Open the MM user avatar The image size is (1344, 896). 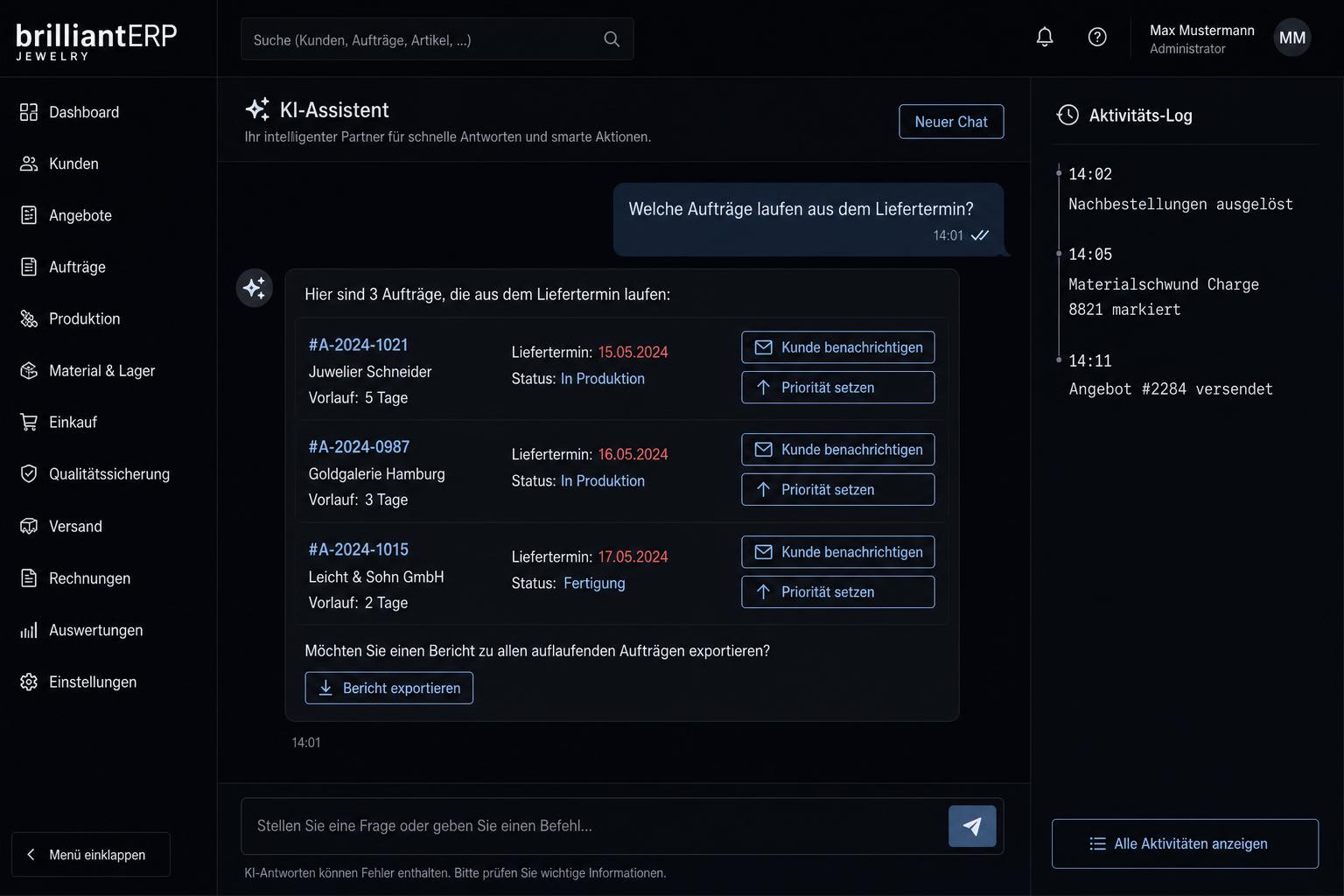pyautogui.click(x=1292, y=38)
